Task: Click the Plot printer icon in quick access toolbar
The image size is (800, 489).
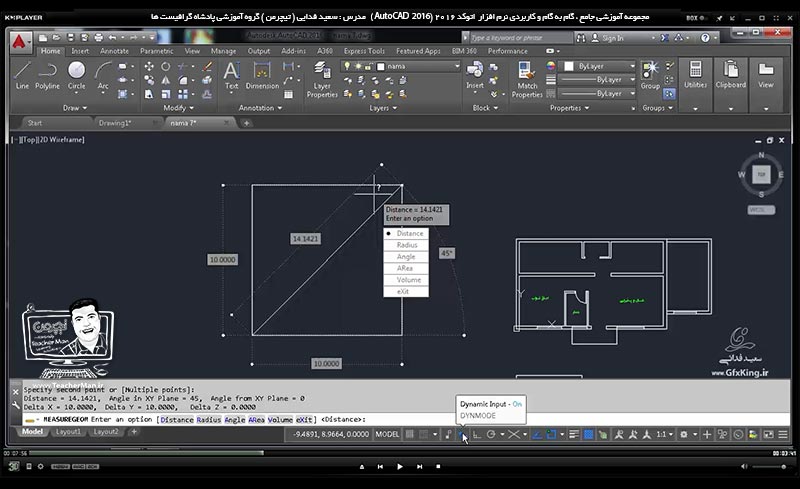Action: [x=98, y=38]
